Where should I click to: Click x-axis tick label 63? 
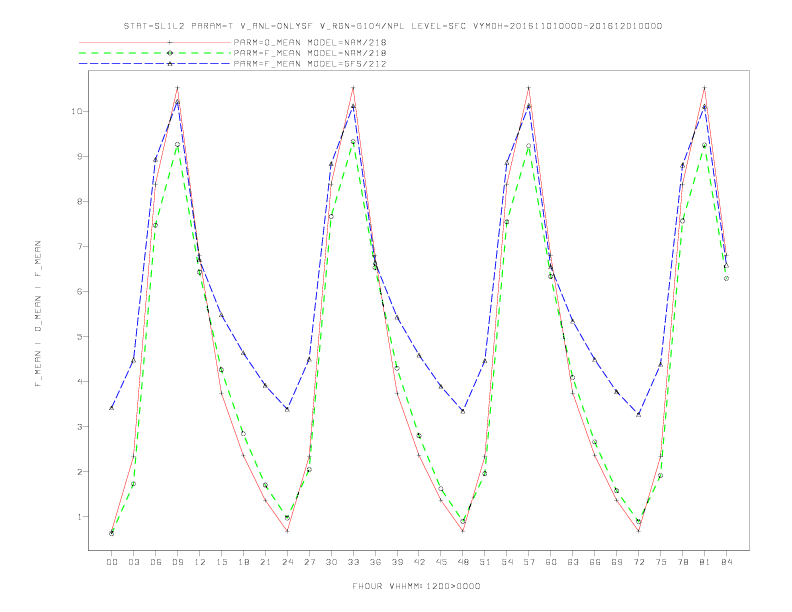573,562
